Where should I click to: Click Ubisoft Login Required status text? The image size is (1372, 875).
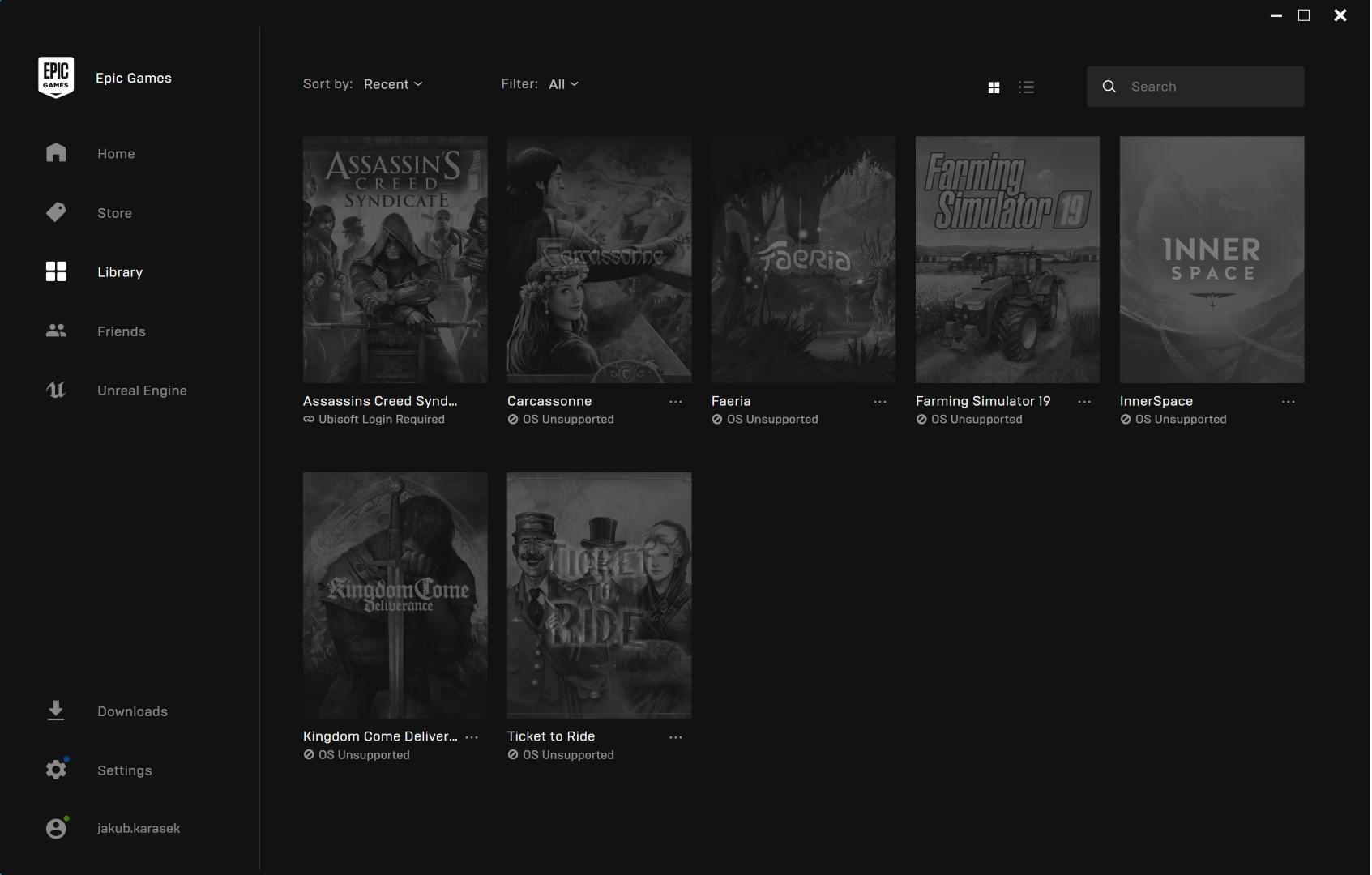382,419
